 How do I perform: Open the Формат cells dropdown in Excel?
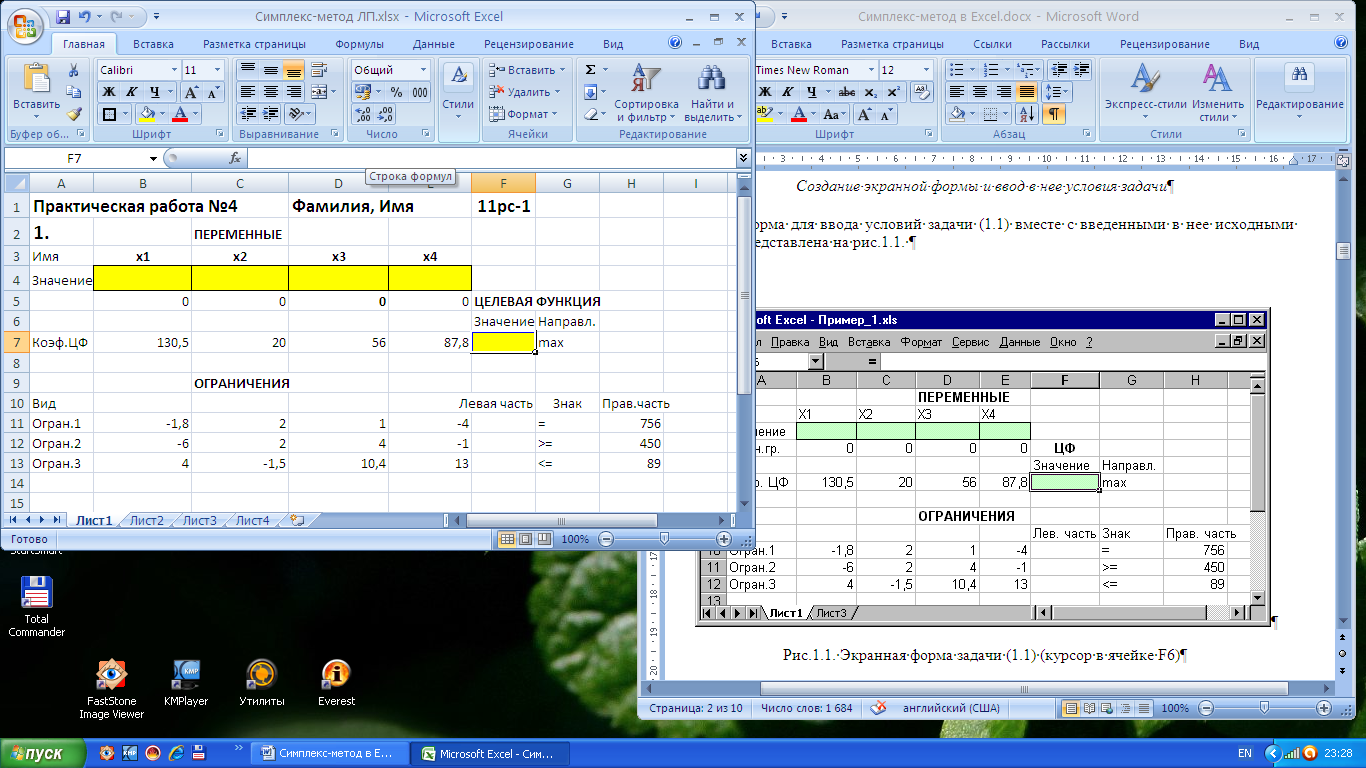point(527,114)
